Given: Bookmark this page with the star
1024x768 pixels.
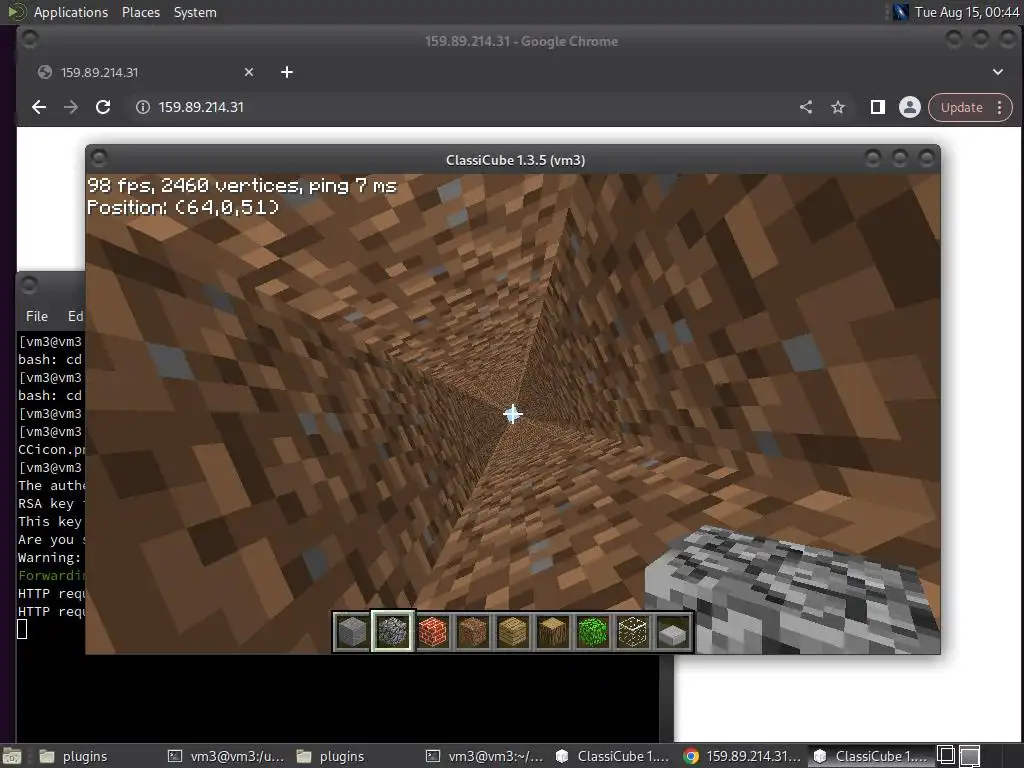Looking at the screenshot, I should click(838, 107).
